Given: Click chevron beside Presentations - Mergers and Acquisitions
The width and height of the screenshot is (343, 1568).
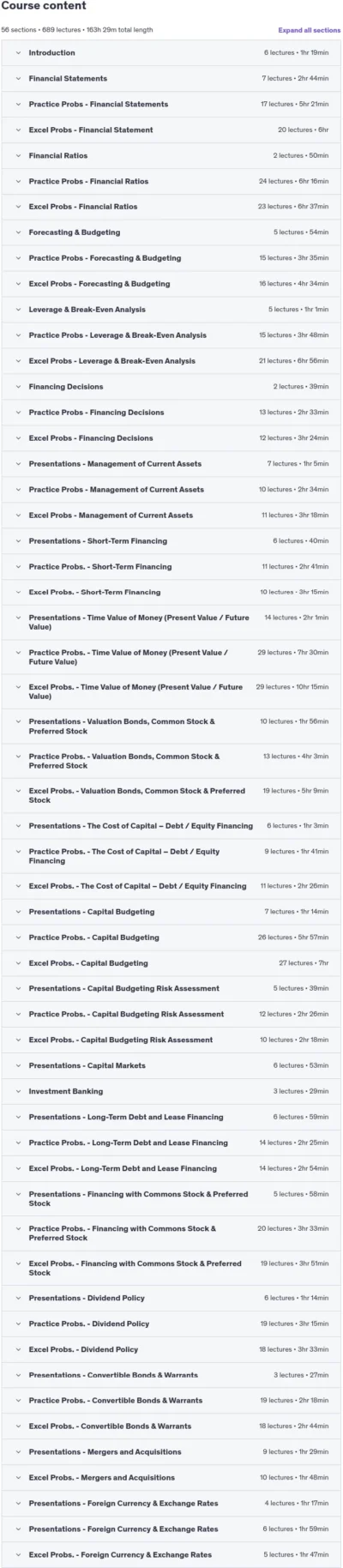Looking at the screenshot, I should tap(18, 1452).
